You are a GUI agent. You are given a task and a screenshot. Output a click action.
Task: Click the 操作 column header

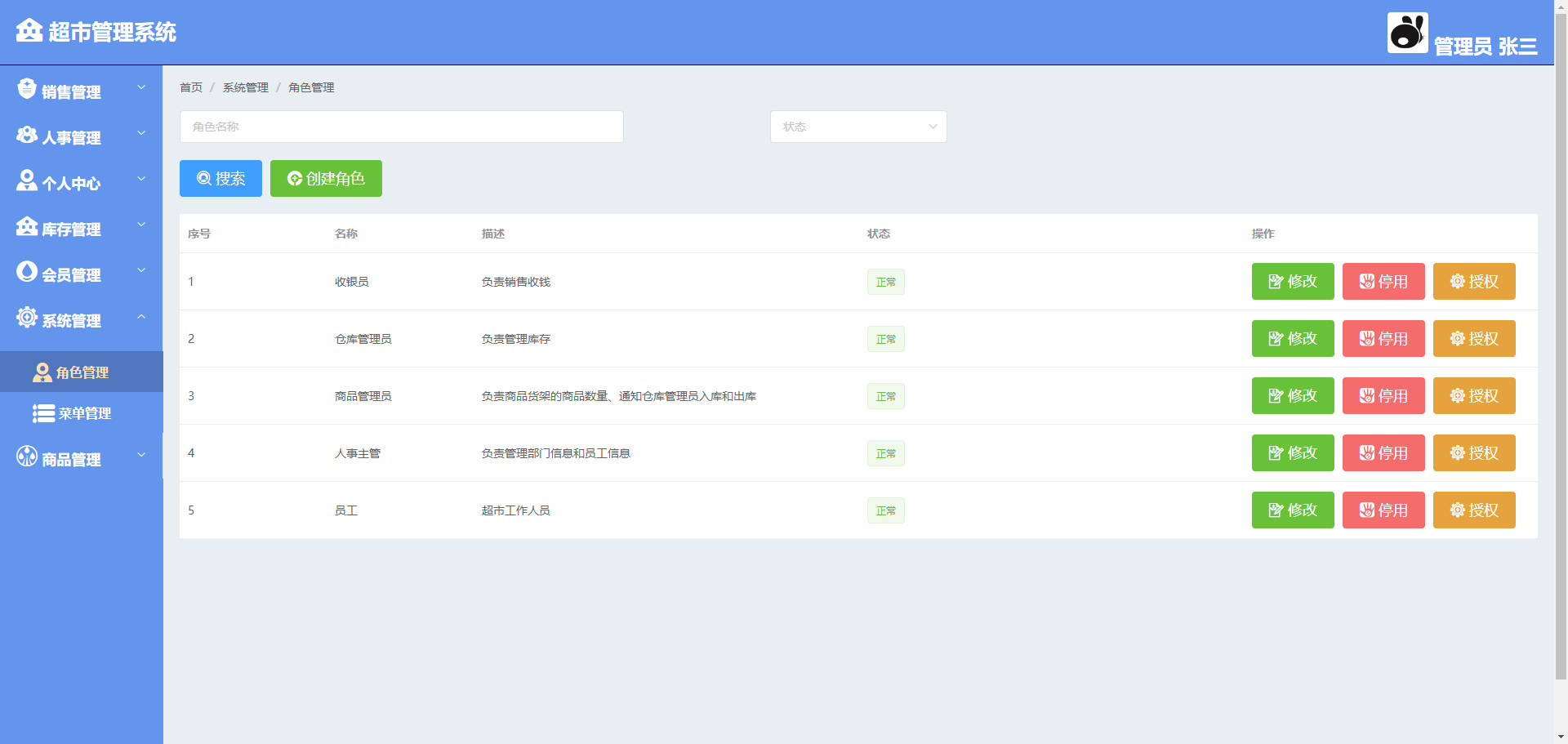[x=1263, y=234]
